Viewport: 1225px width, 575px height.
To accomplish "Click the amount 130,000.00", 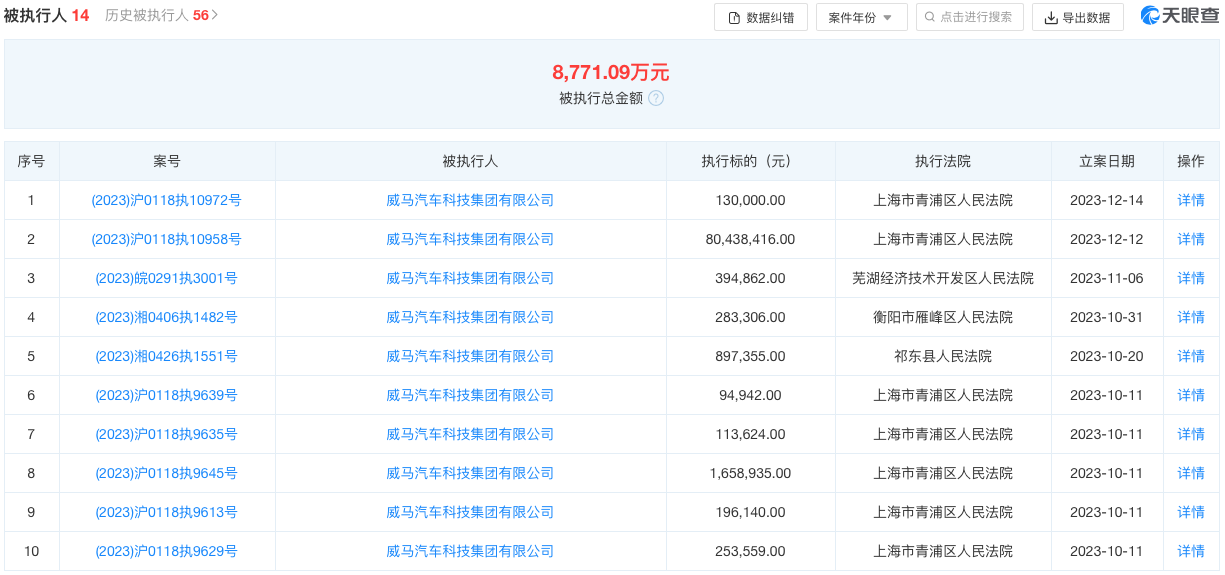I will click(x=750, y=200).
